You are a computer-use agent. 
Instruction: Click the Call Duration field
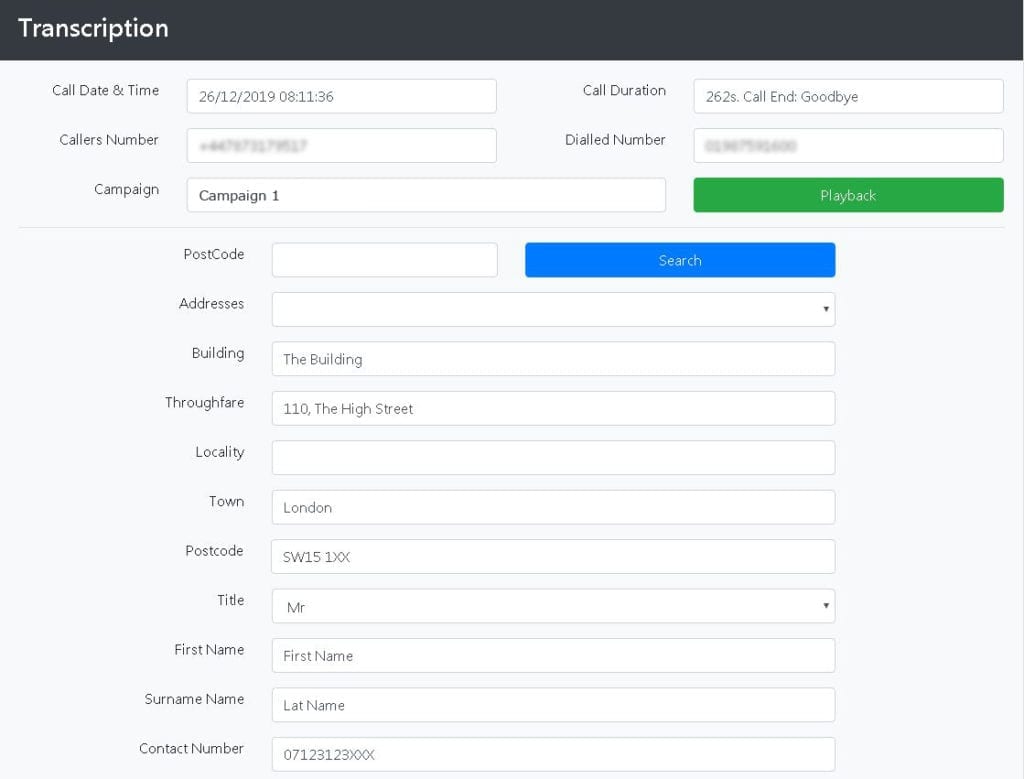pyautogui.click(x=847, y=96)
